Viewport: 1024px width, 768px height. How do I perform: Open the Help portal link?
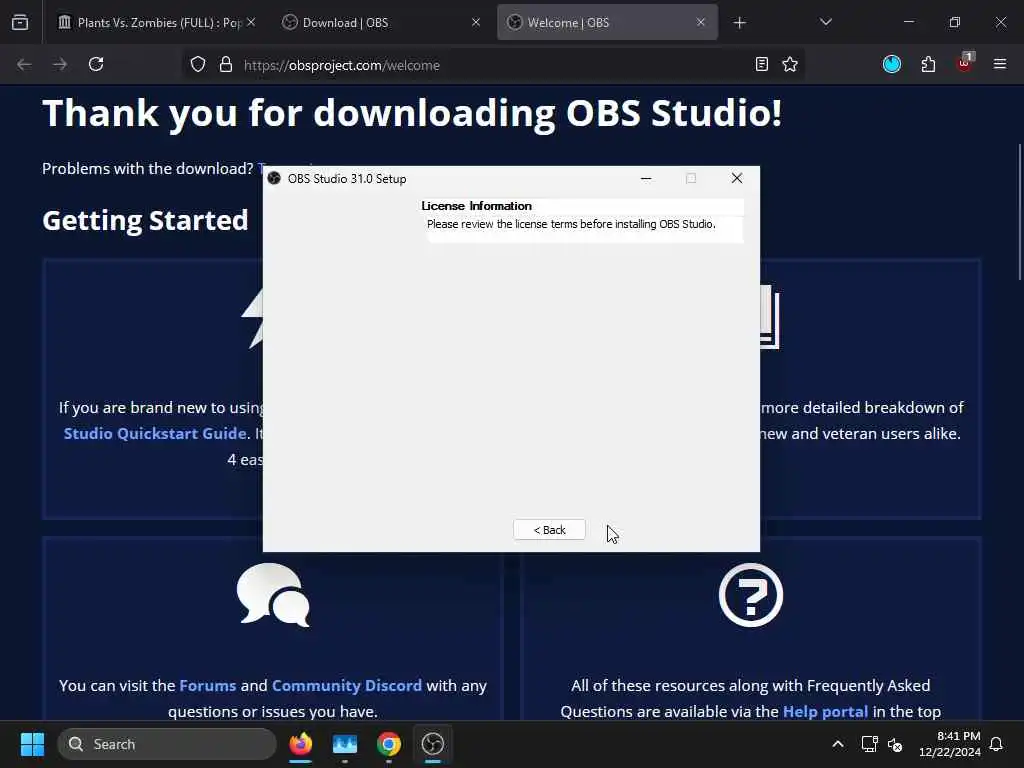tap(825, 712)
